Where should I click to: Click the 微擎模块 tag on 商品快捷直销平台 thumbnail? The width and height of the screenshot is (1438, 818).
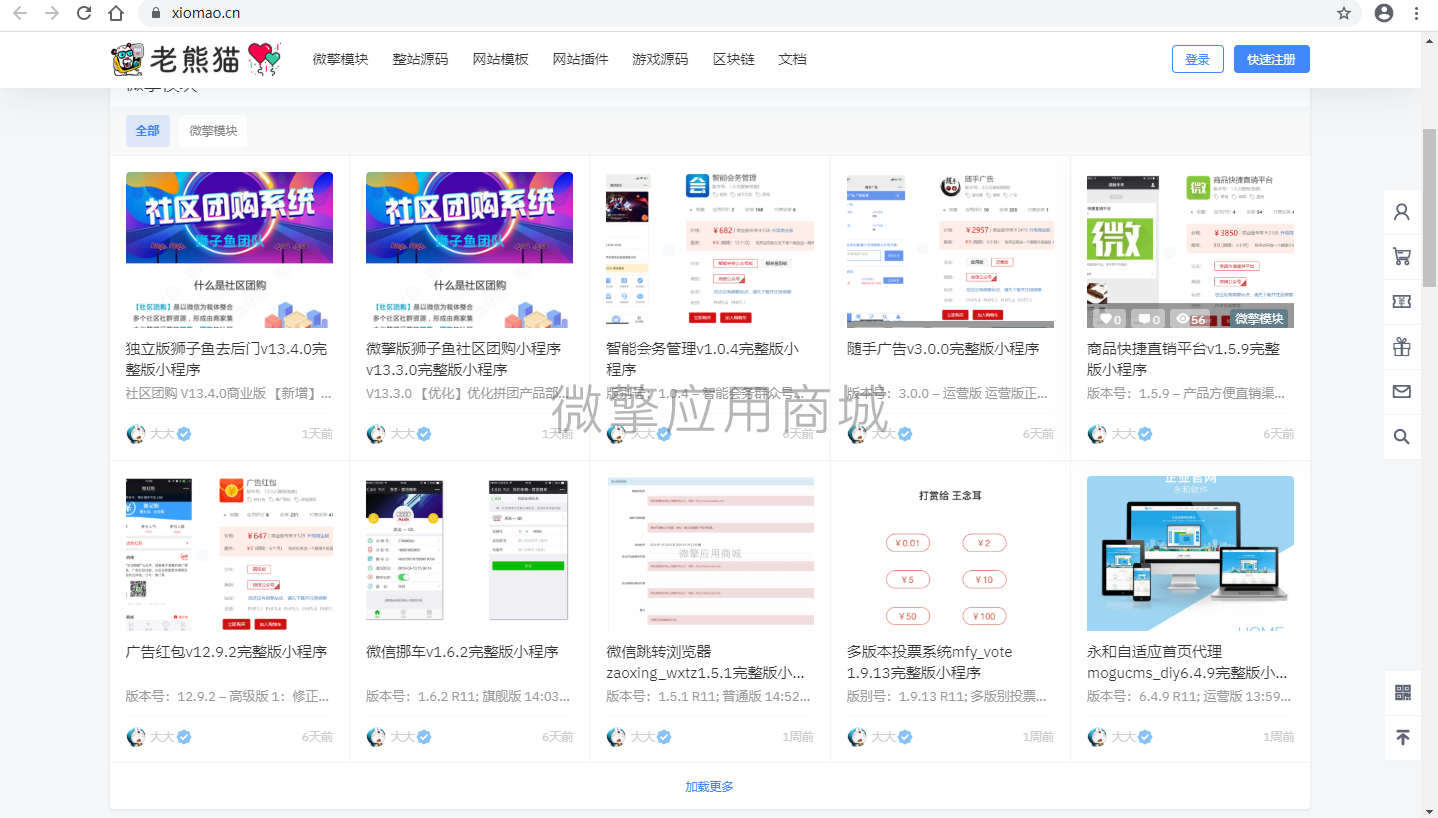pos(1258,319)
